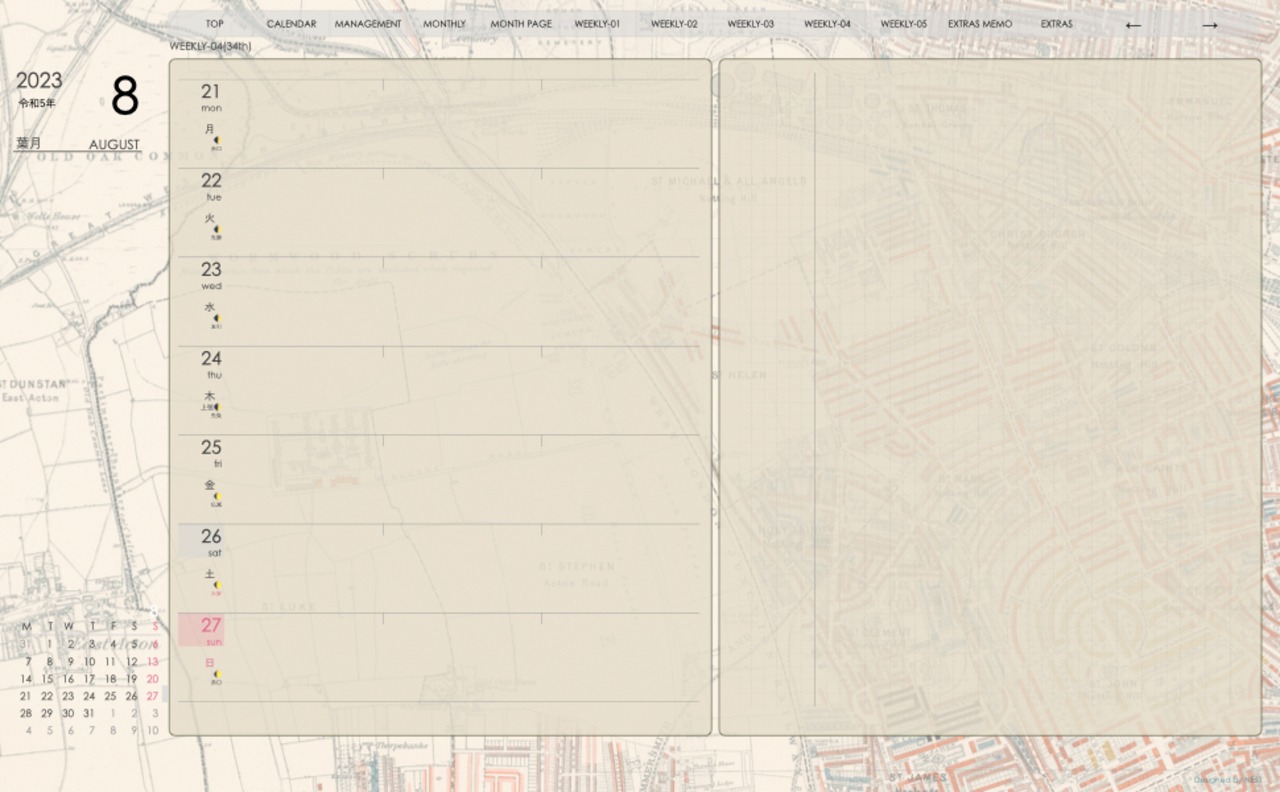
Task: Select the WEEKLY-01 tab
Action: [x=597, y=24]
